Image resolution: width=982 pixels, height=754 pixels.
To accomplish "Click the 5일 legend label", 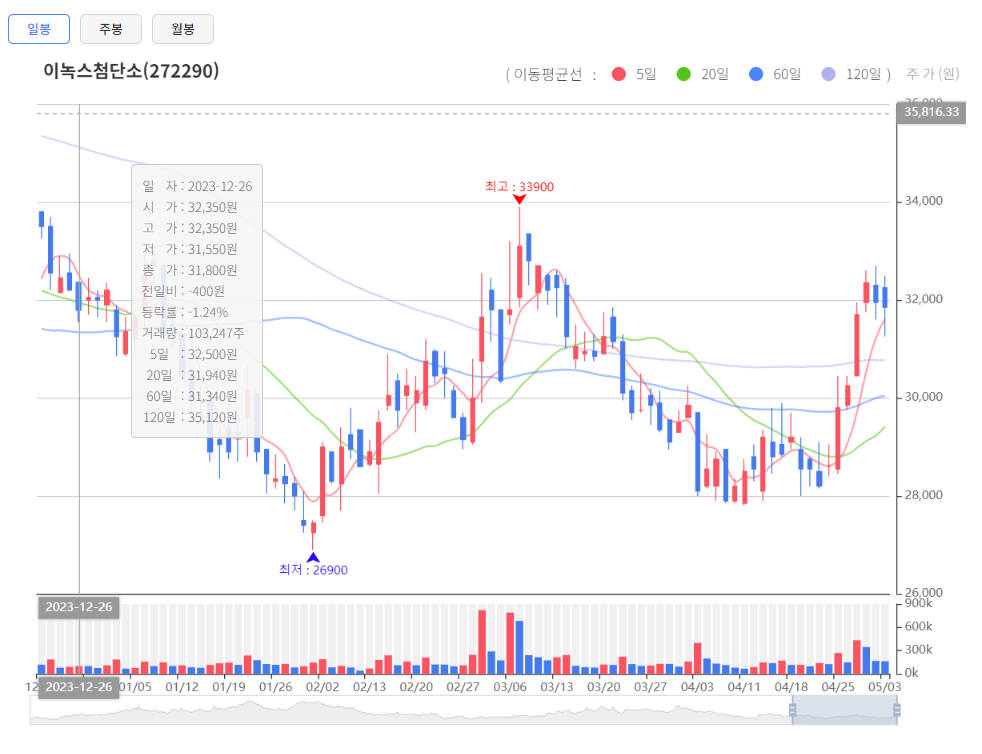I will pos(646,75).
